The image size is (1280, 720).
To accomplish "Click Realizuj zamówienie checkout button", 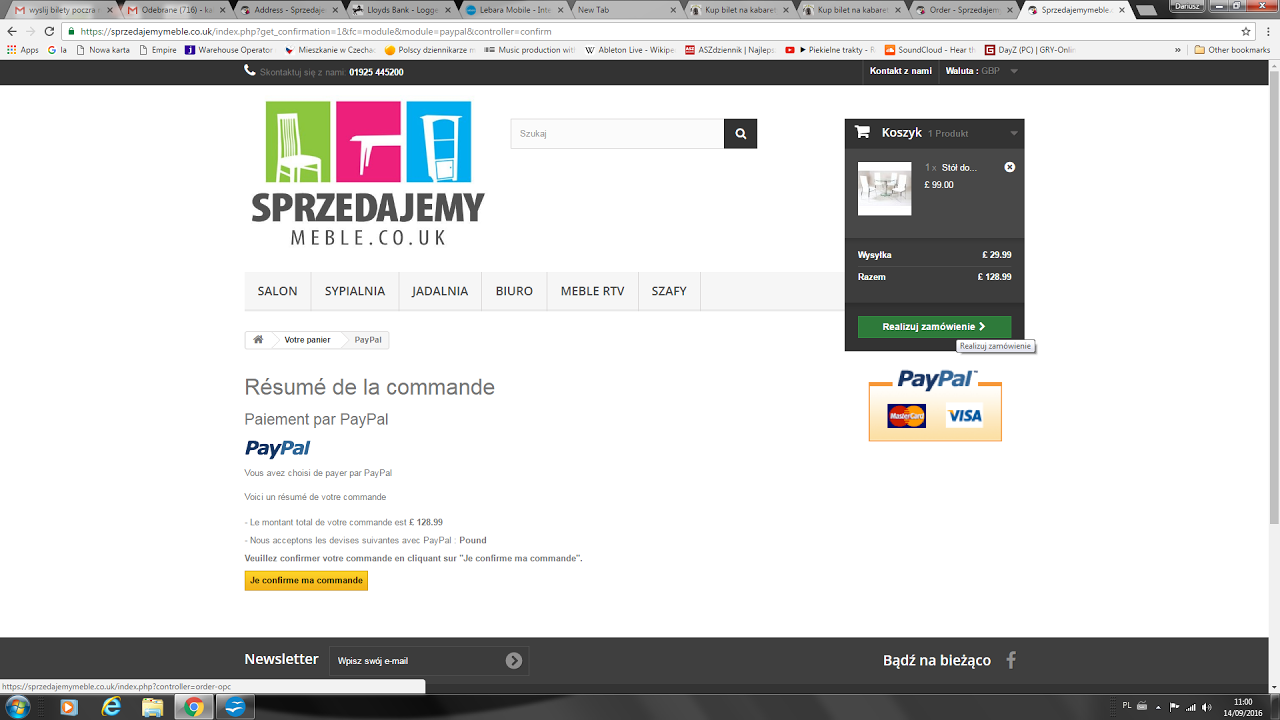I will pos(934,326).
